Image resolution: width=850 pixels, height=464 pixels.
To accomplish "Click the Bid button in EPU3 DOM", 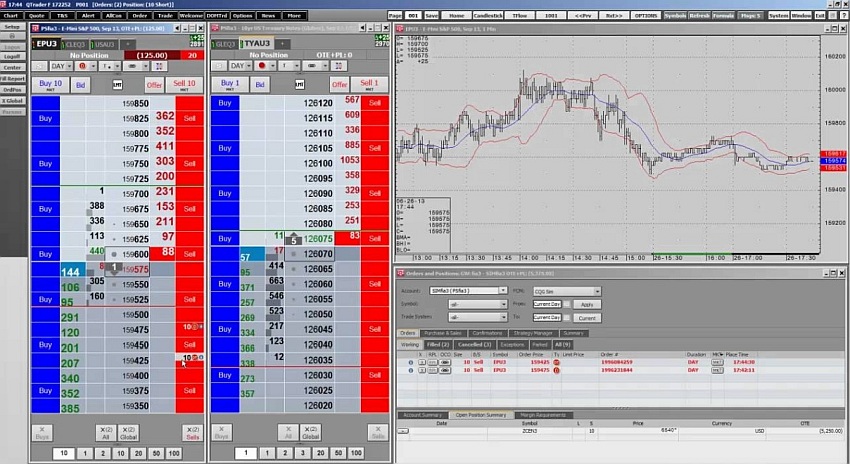I will coord(80,85).
